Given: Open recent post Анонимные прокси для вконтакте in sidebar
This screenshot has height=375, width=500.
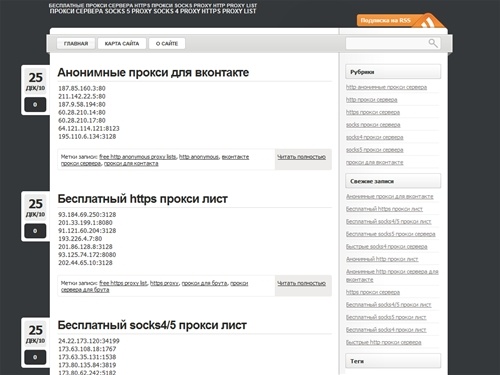Looking at the screenshot, I should 390,197.
